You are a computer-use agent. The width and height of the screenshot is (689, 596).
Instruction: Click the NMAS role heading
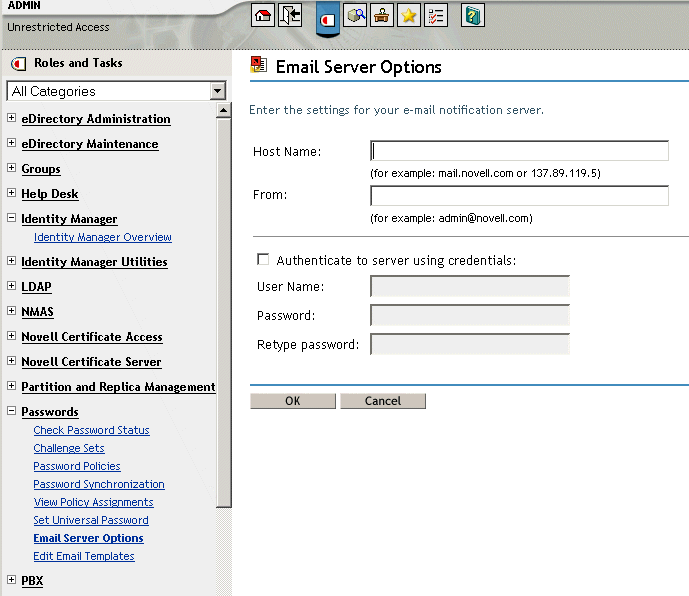(x=37, y=312)
